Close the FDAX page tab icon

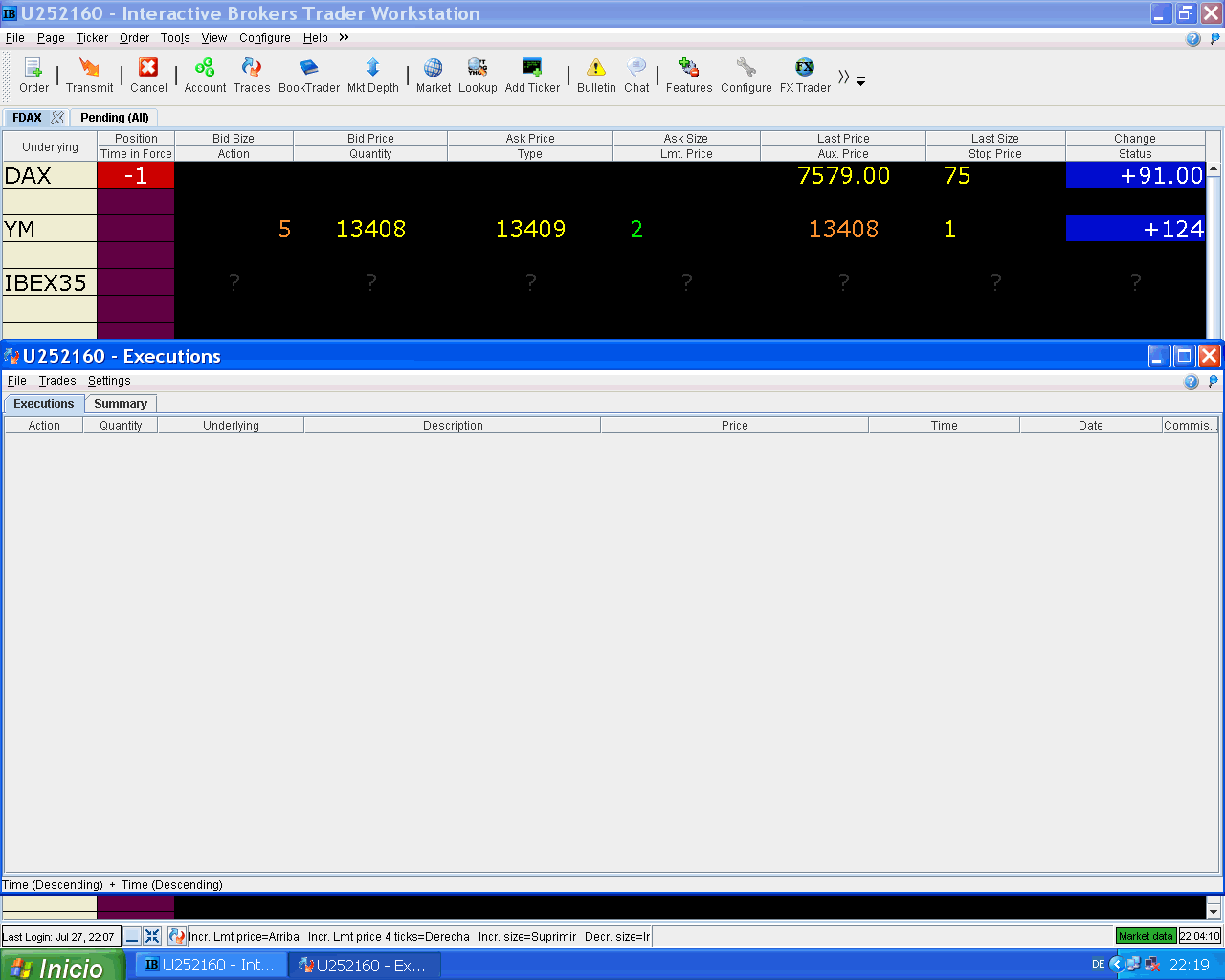pyautogui.click(x=57, y=118)
